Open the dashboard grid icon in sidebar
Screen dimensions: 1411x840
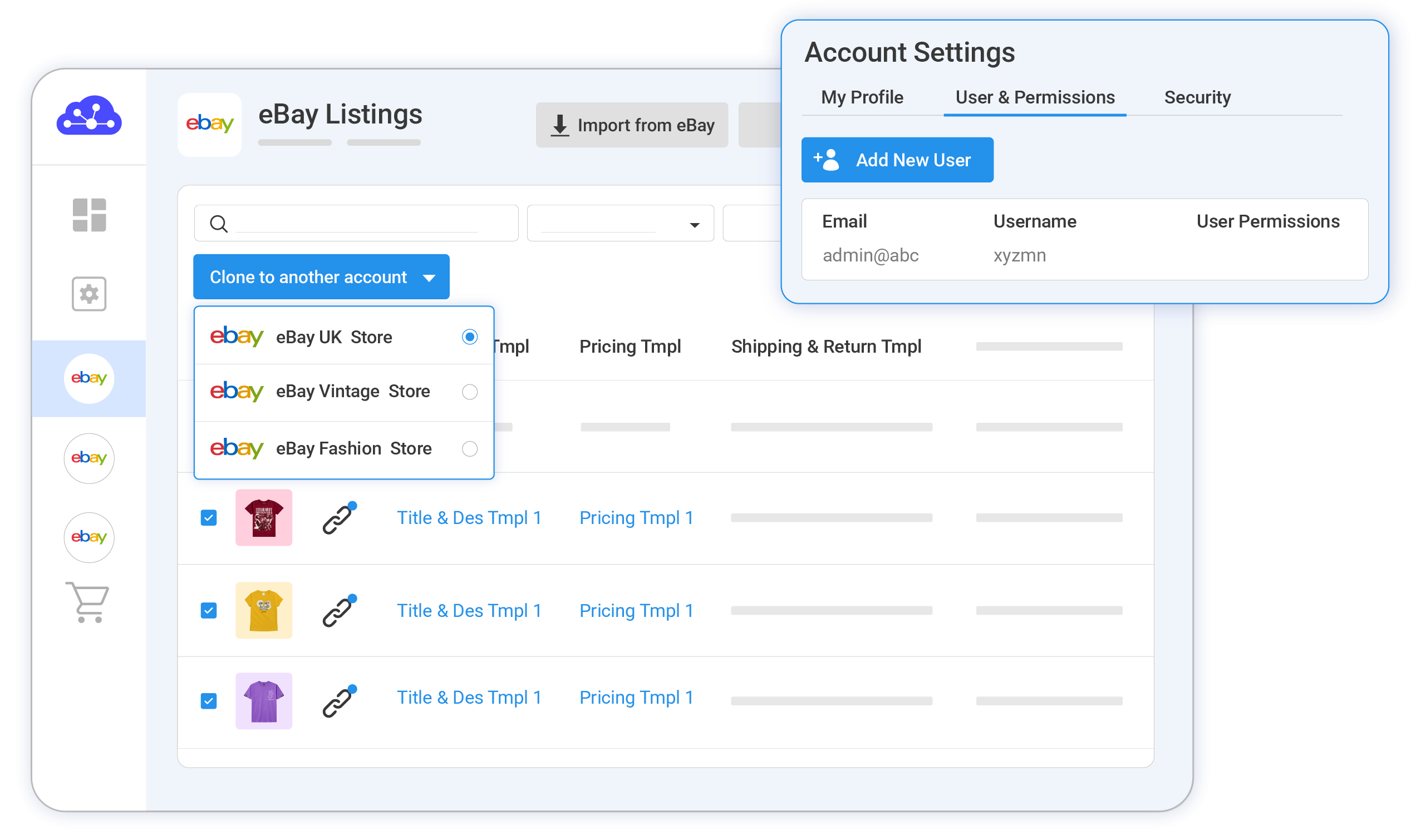(x=90, y=215)
